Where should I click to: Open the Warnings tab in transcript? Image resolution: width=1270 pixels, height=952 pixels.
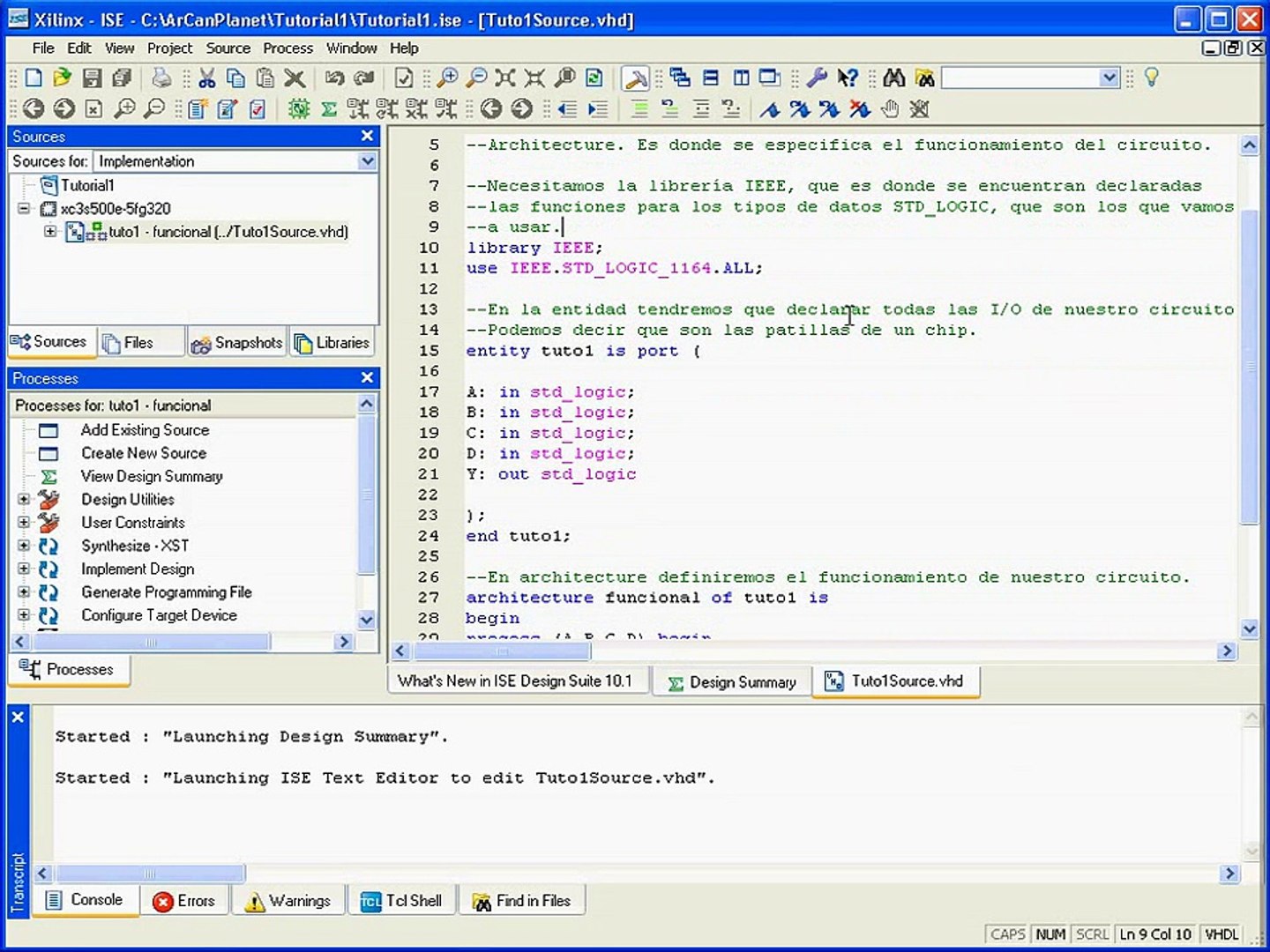click(288, 901)
